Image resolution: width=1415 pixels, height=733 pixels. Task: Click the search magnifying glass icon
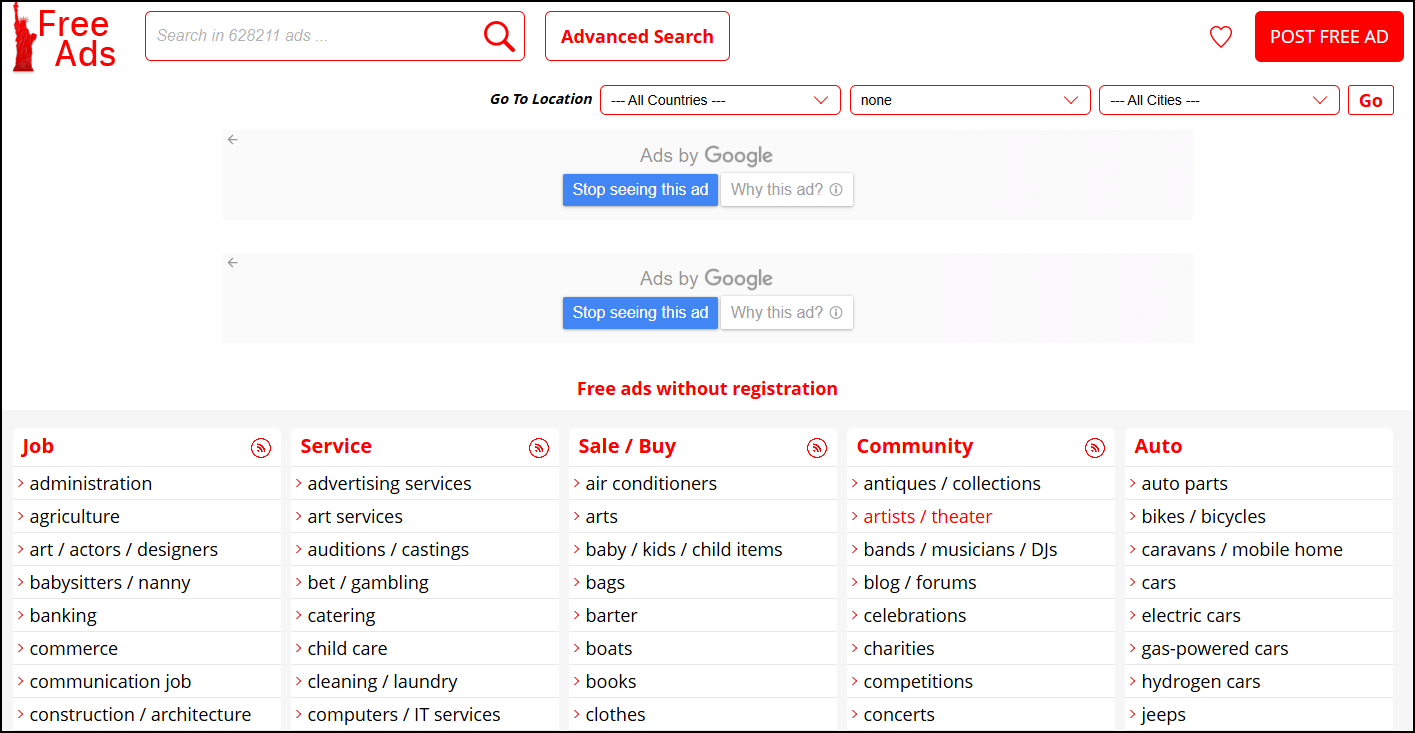(498, 35)
